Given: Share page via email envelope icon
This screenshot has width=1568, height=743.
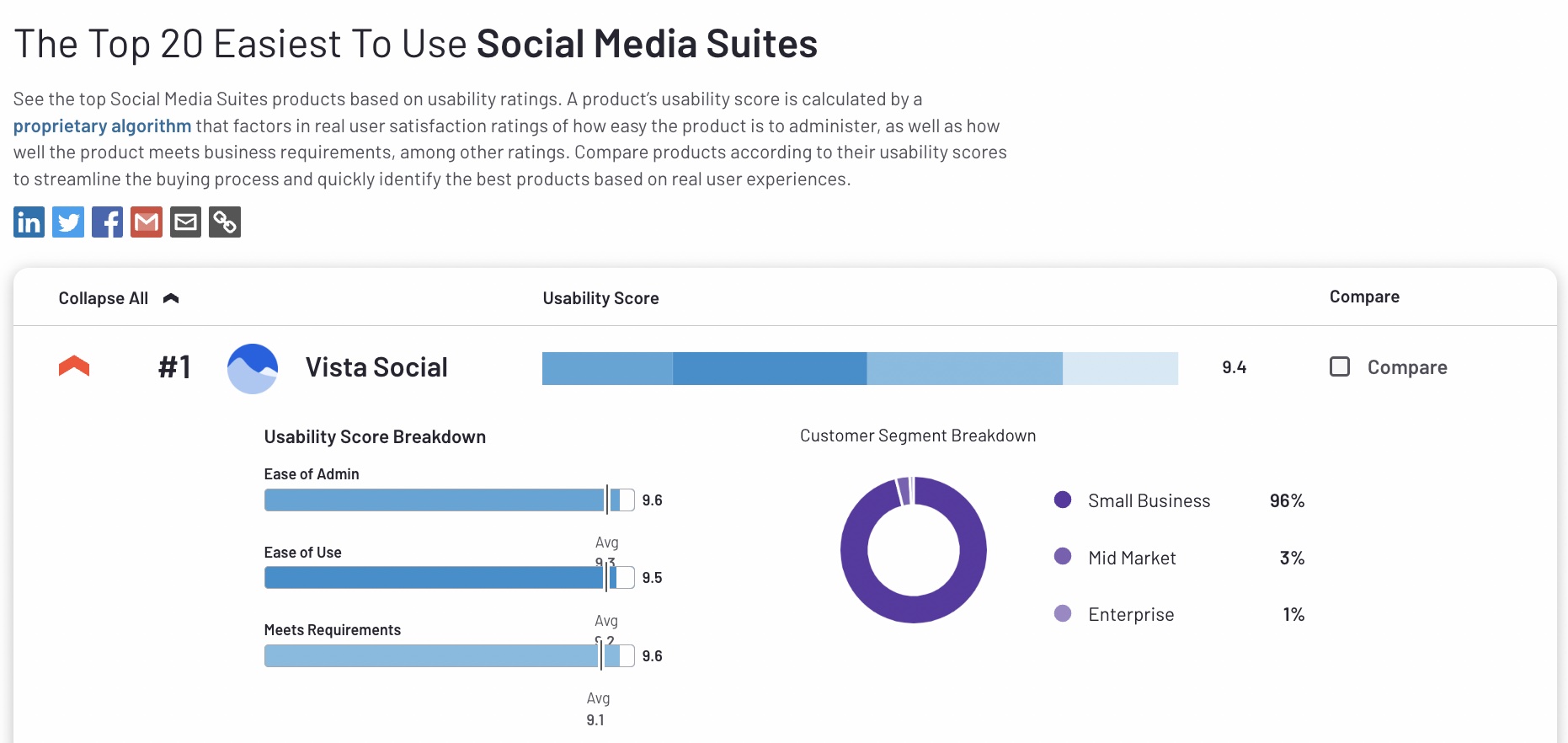Looking at the screenshot, I should click(185, 222).
